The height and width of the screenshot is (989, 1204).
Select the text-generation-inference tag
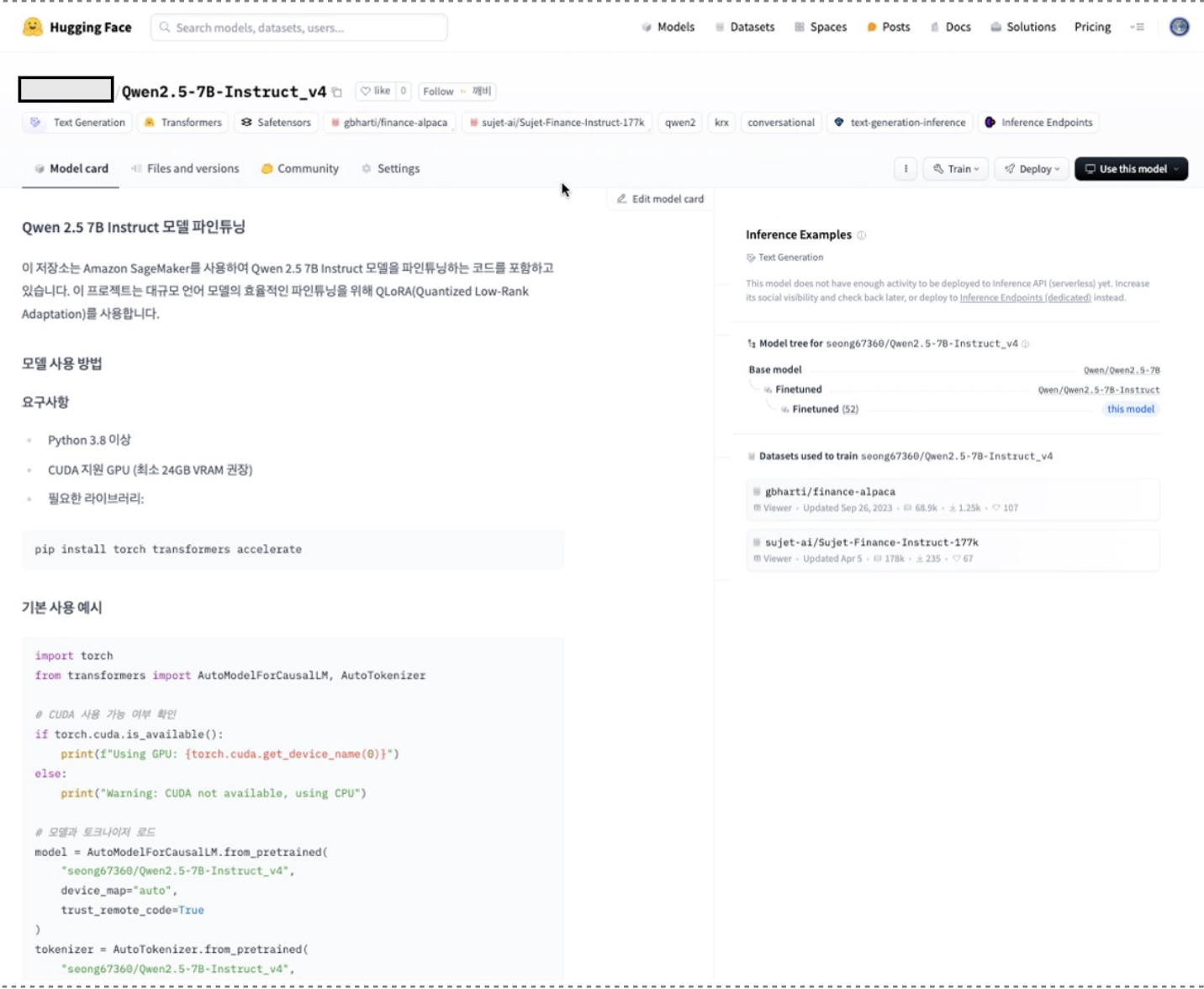[x=900, y=123]
